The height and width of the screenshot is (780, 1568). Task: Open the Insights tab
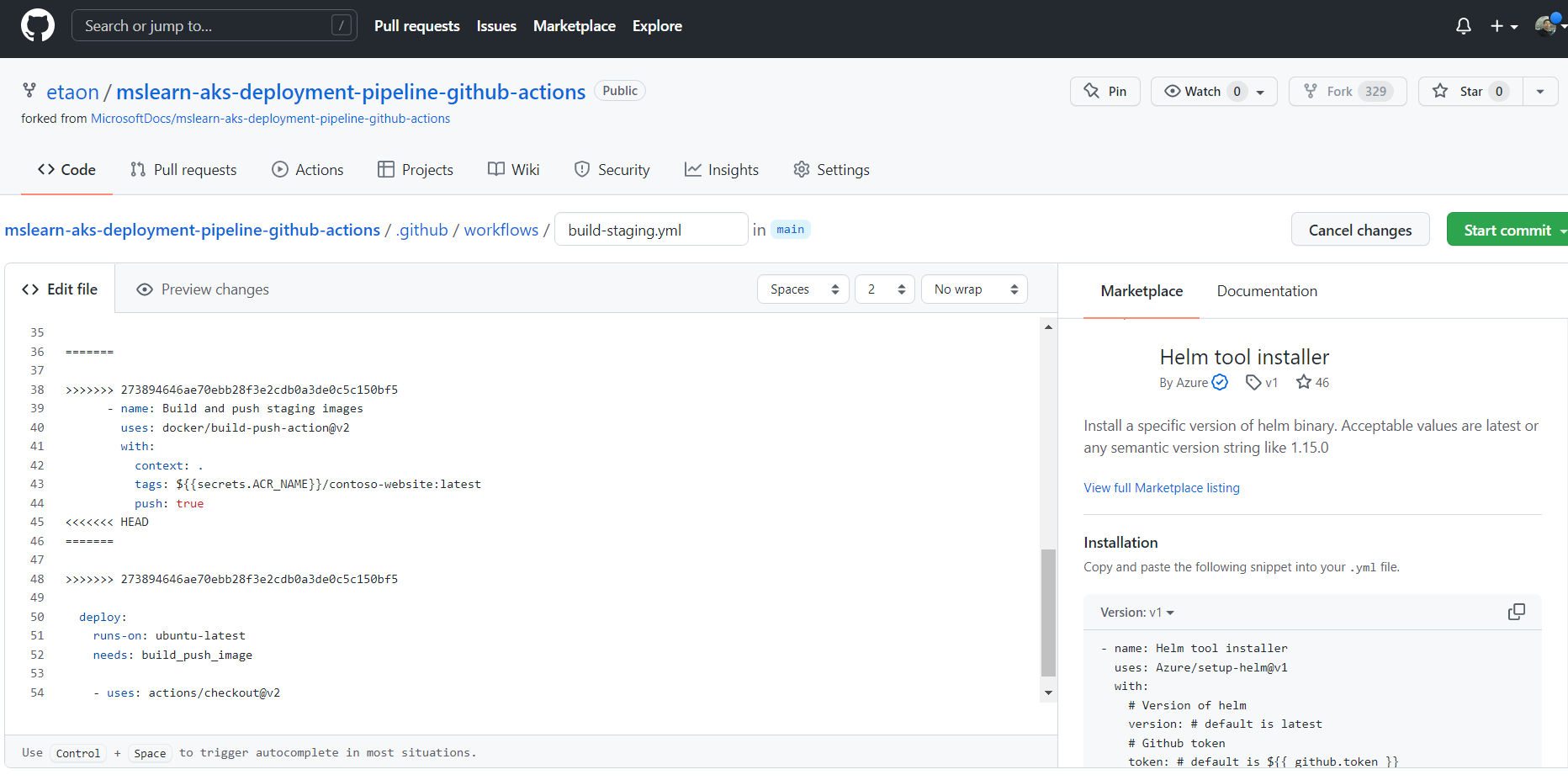721,170
